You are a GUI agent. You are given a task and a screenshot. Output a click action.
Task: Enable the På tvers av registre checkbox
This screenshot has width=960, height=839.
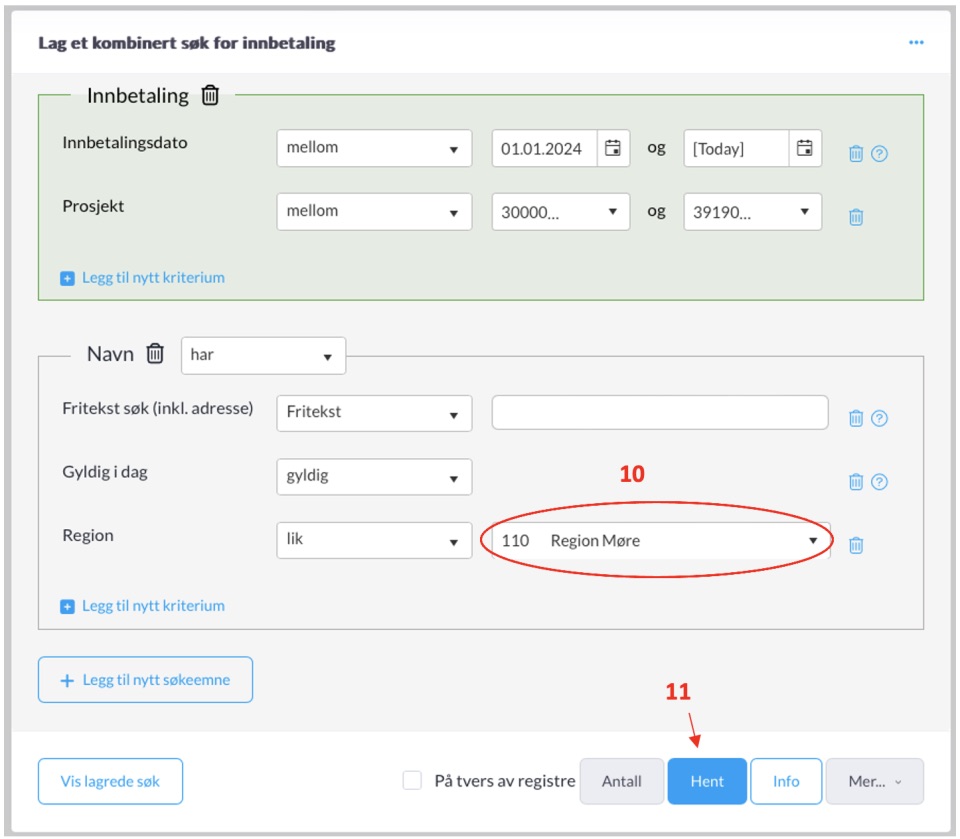click(412, 781)
